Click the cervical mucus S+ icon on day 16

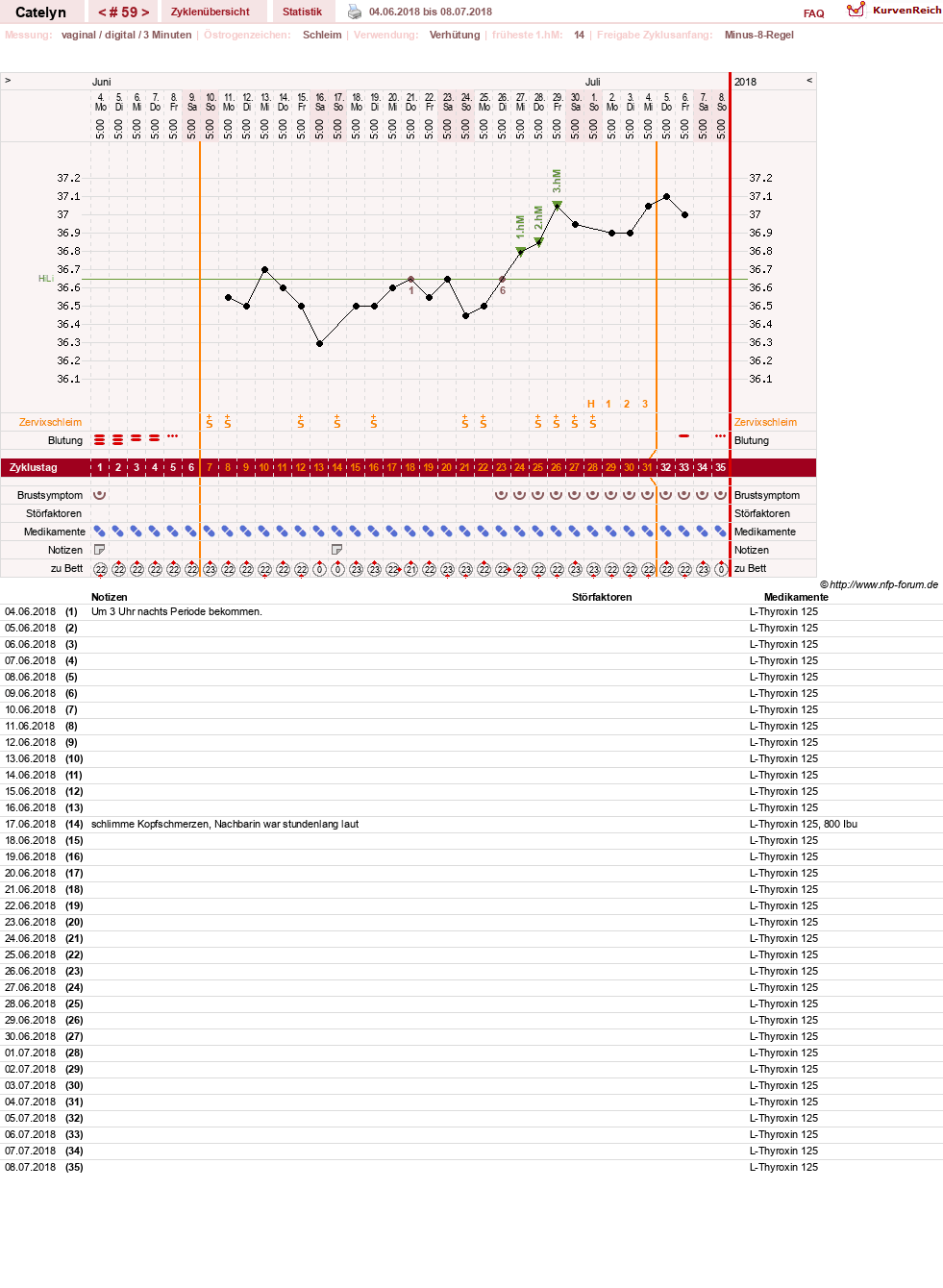coord(373,421)
